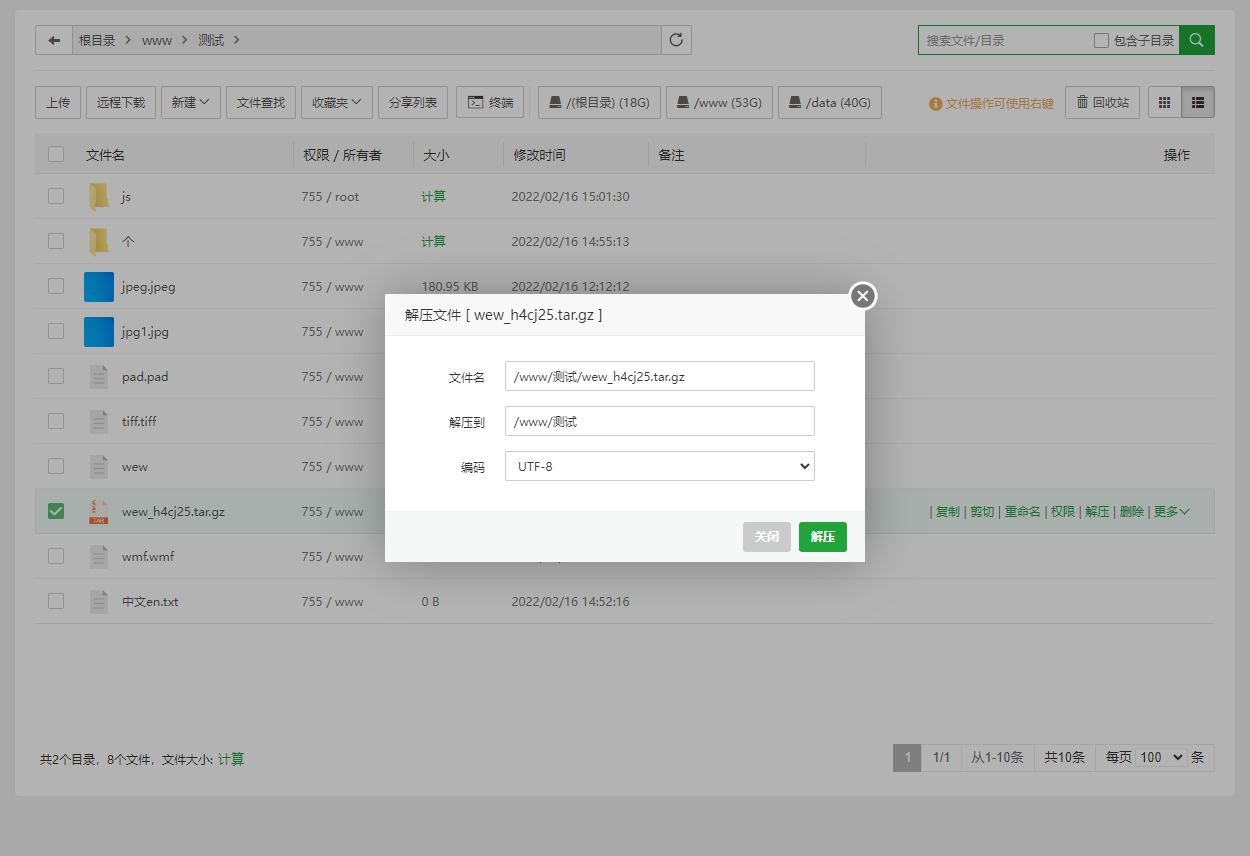The image size is (1250, 856).
Task: Click the www breadcrumb path item
Action: 157,41
